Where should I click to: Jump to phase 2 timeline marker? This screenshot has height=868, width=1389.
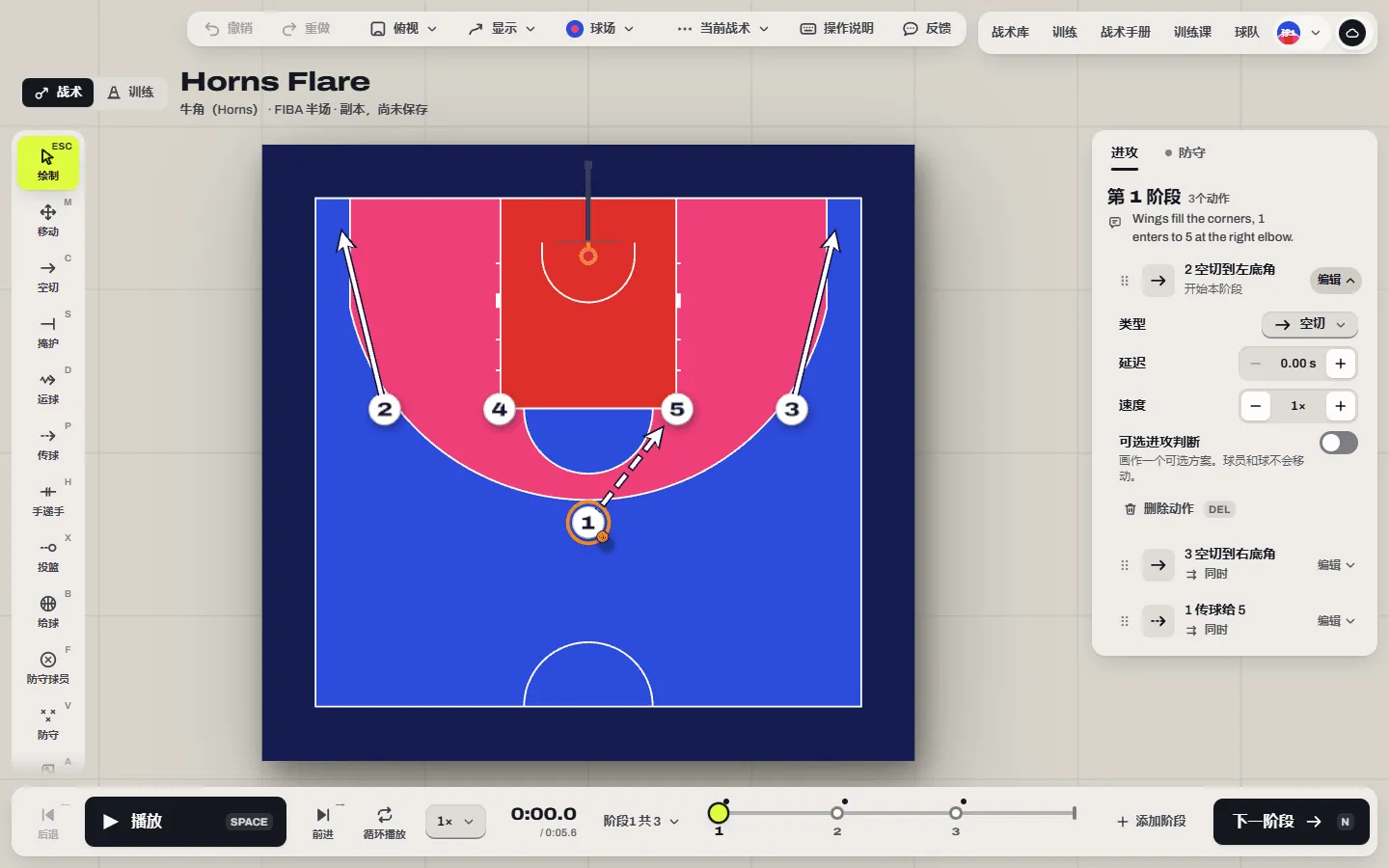tap(837, 813)
